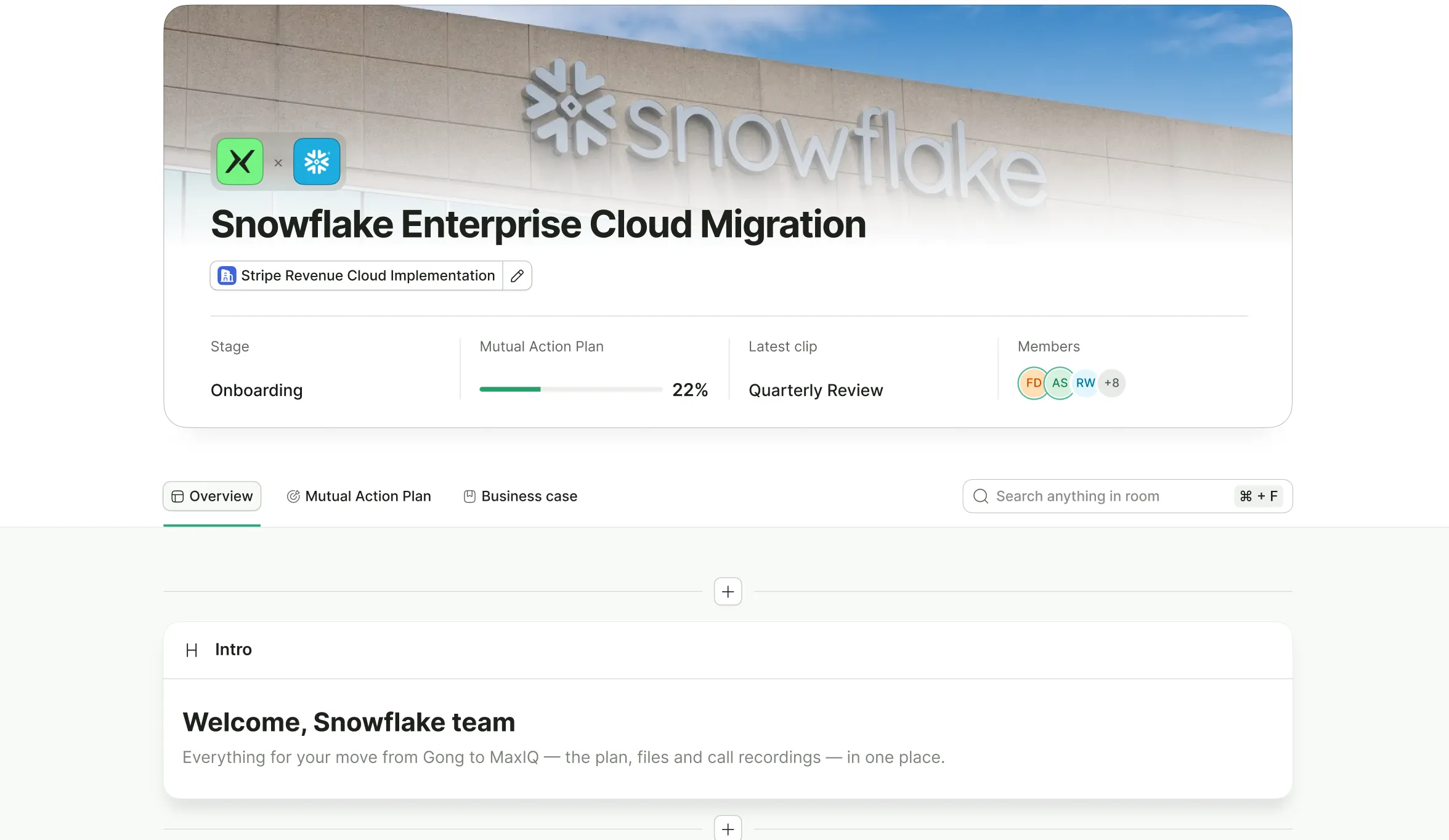Click the Welcome, Snowflake team heading

(349, 722)
